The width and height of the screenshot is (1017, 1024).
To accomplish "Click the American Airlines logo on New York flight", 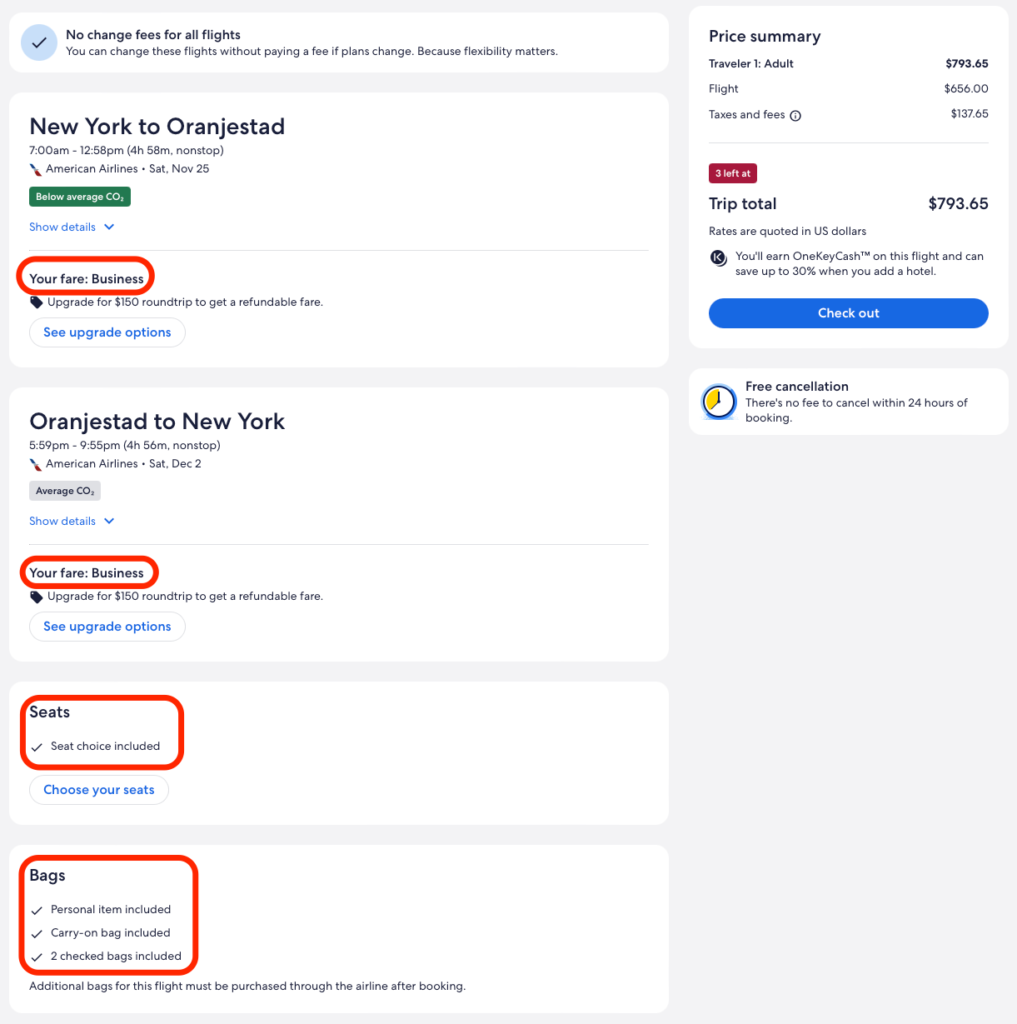I will point(36,169).
